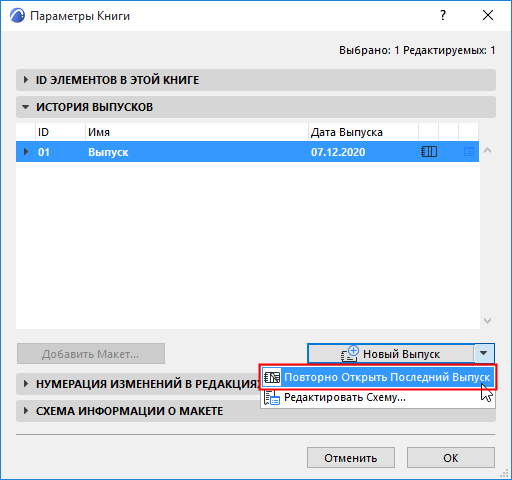Choose Повторно Открыть Последний Выпуск

tap(378, 377)
